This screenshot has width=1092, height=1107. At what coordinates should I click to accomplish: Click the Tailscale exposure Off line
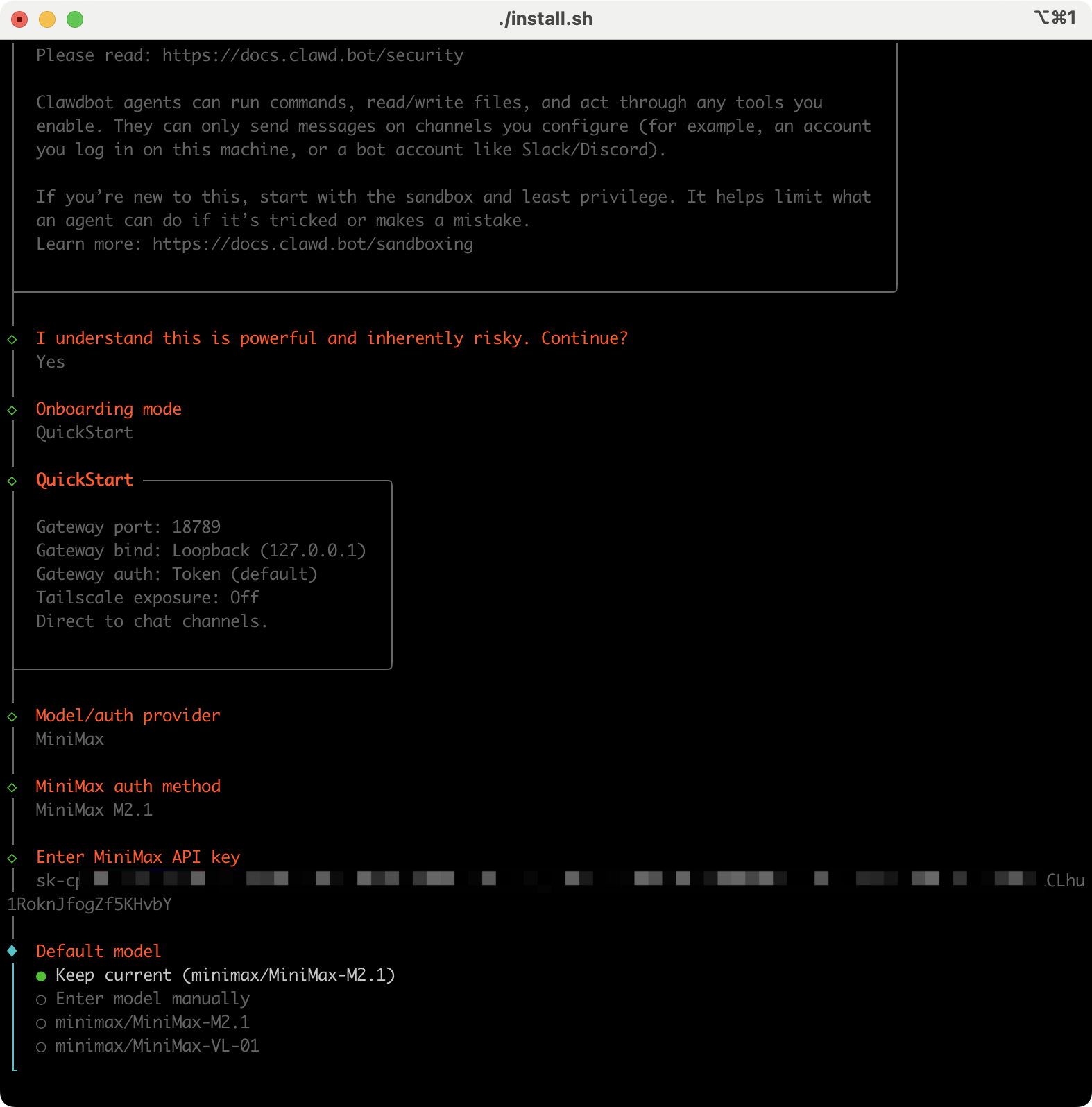tap(147, 598)
